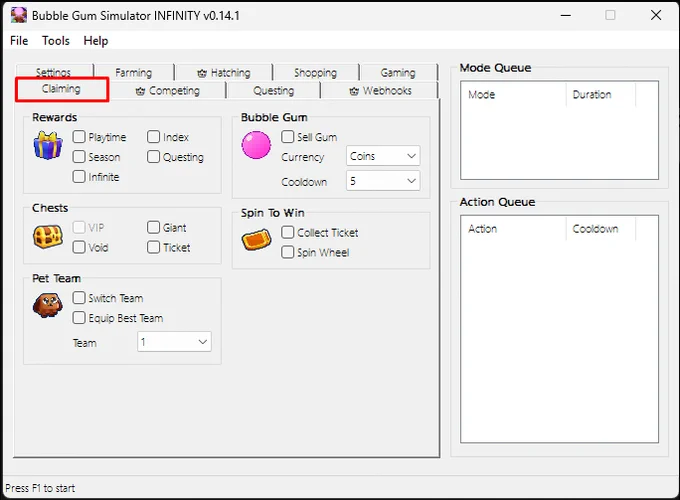
Task: Toggle the Season rewards checkbox
Action: [x=79, y=157]
